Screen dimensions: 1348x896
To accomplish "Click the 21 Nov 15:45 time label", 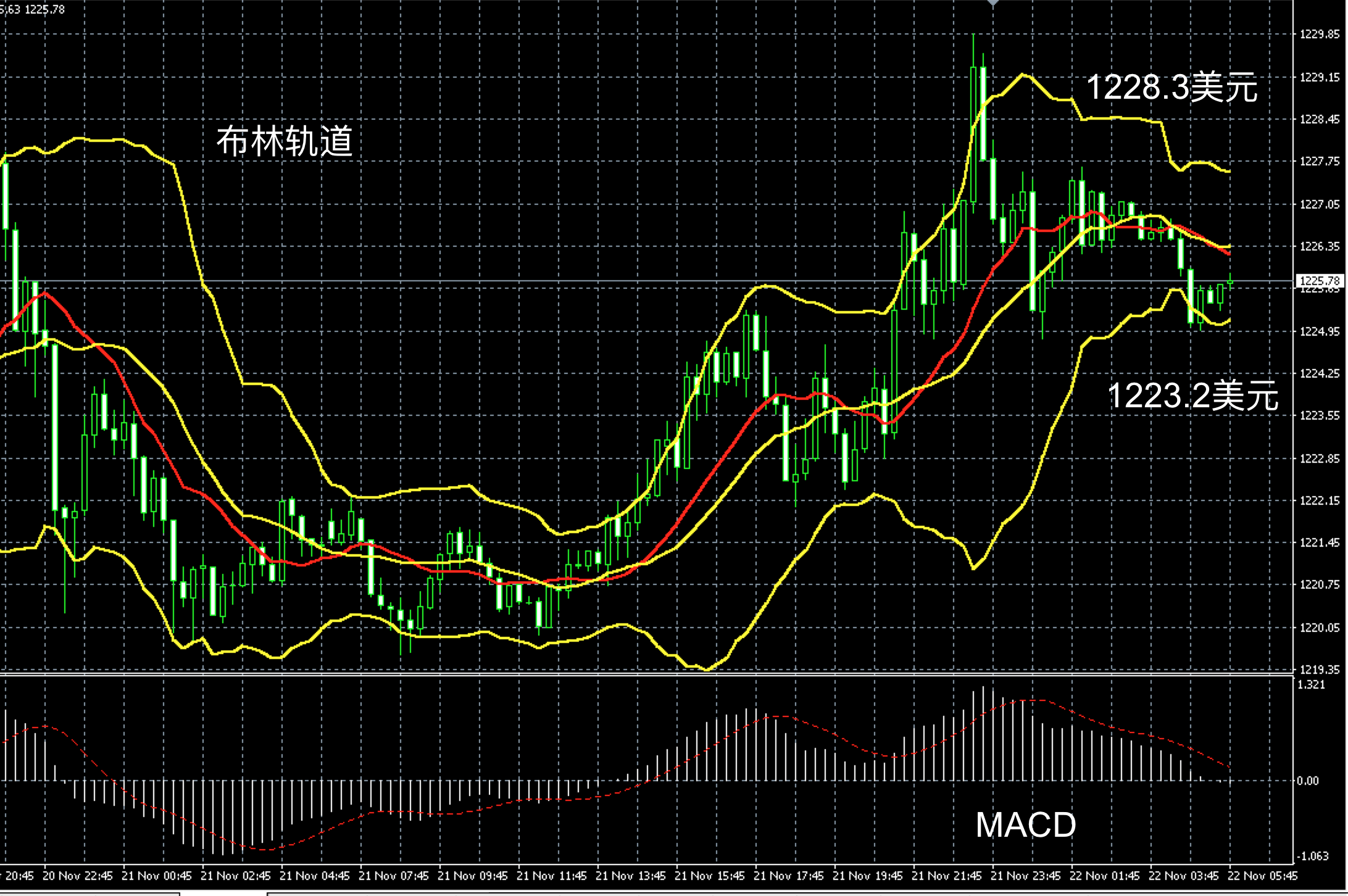I will coord(710,876).
